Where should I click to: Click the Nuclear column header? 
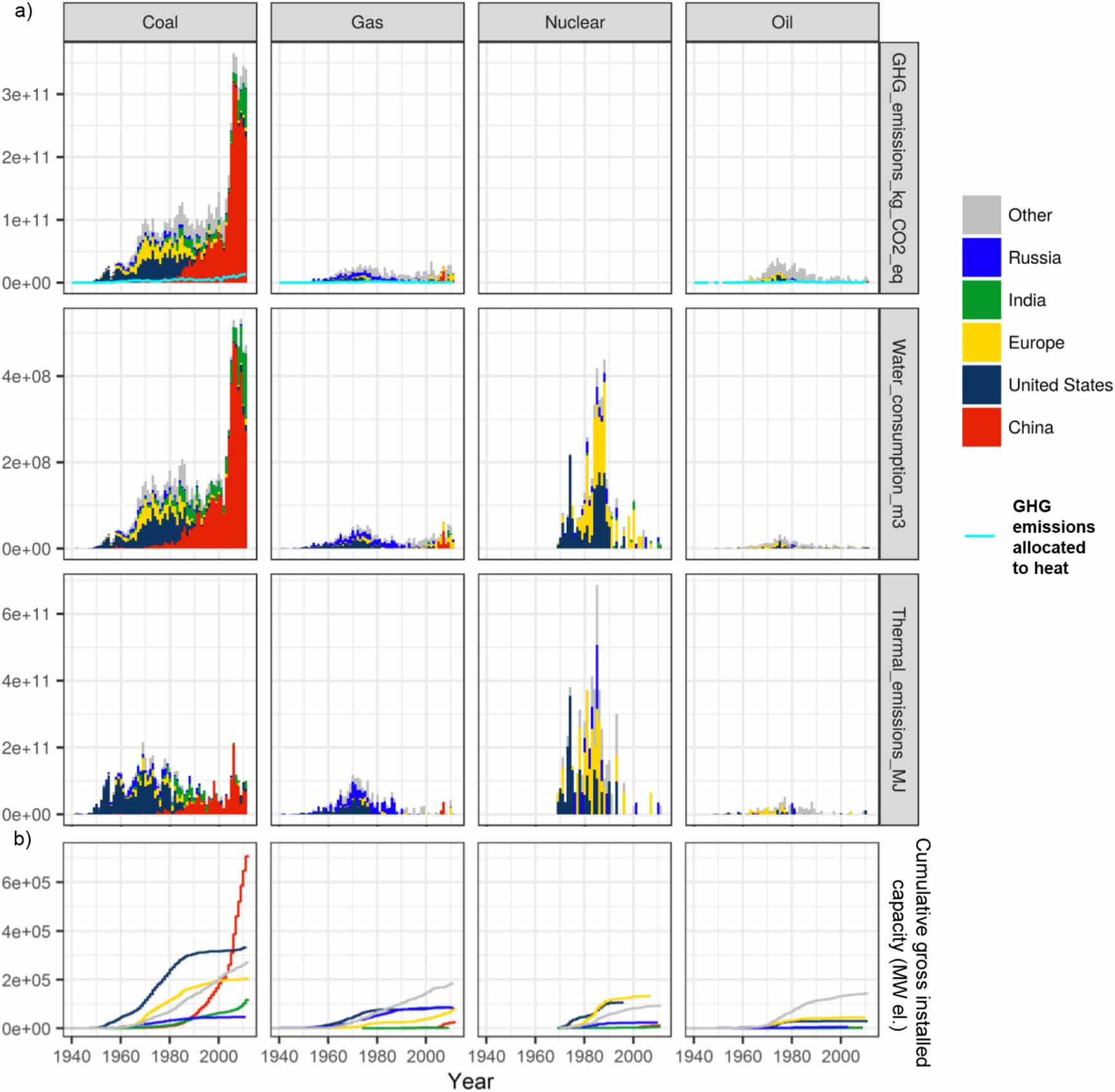click(575, 23)
